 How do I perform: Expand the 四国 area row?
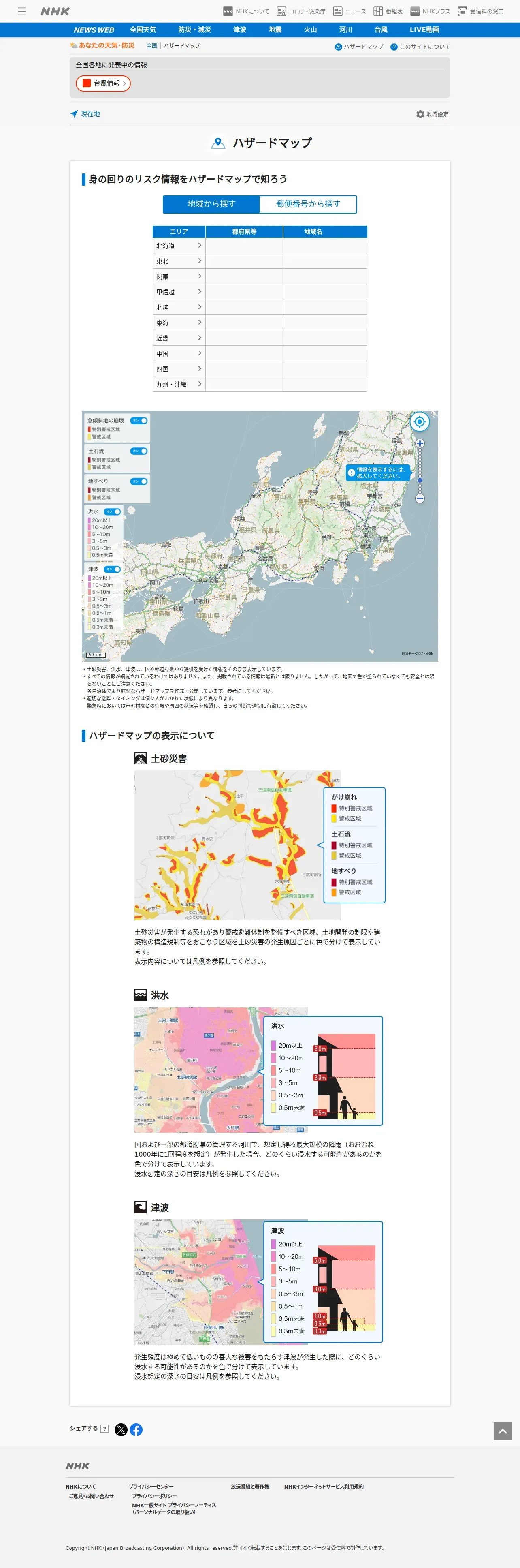click(x=179, y=369)
